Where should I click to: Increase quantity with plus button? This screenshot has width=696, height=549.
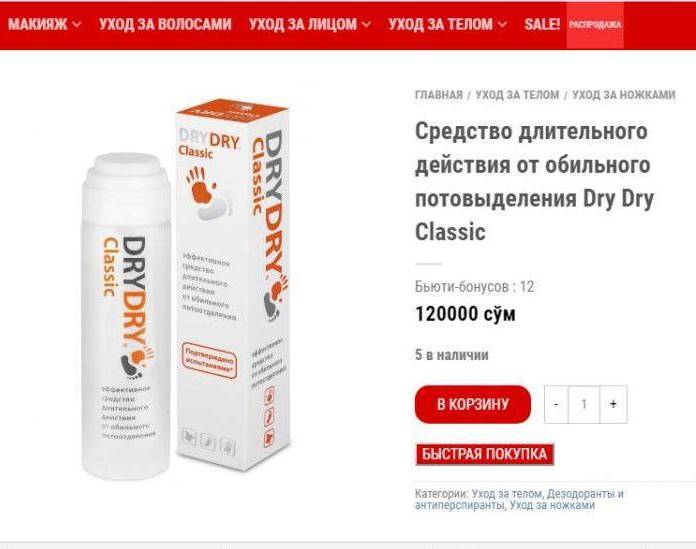(x=613, y=404)
